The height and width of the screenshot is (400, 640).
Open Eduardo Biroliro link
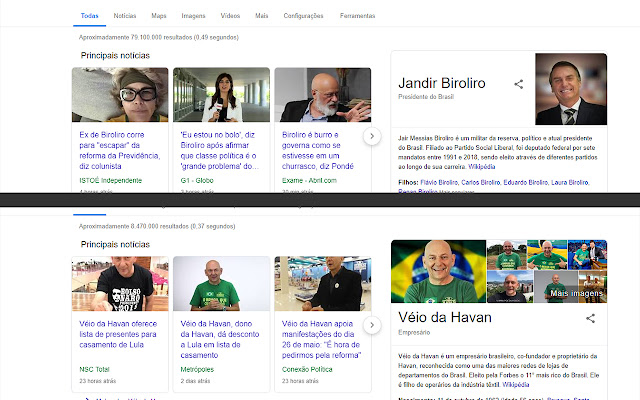pos(526,182)
